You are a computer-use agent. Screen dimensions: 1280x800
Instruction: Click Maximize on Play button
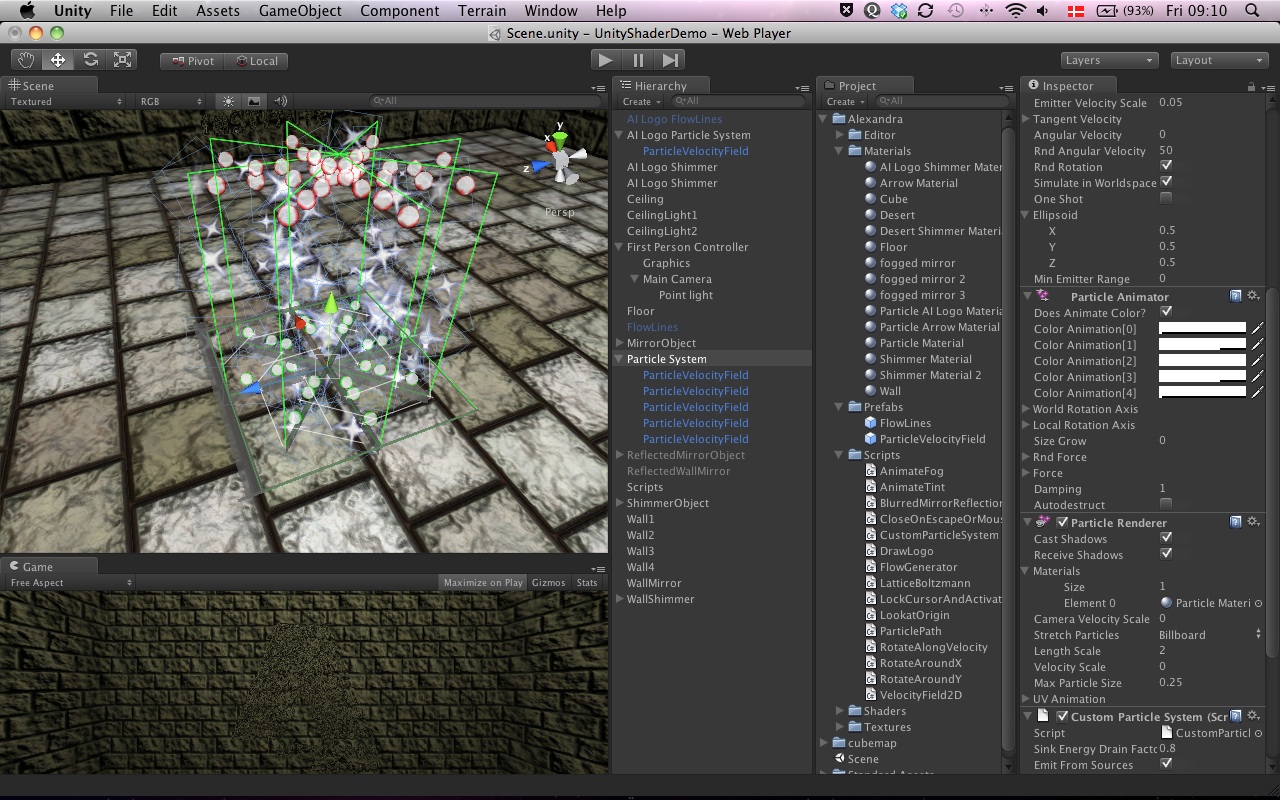(x=483, y=582)
